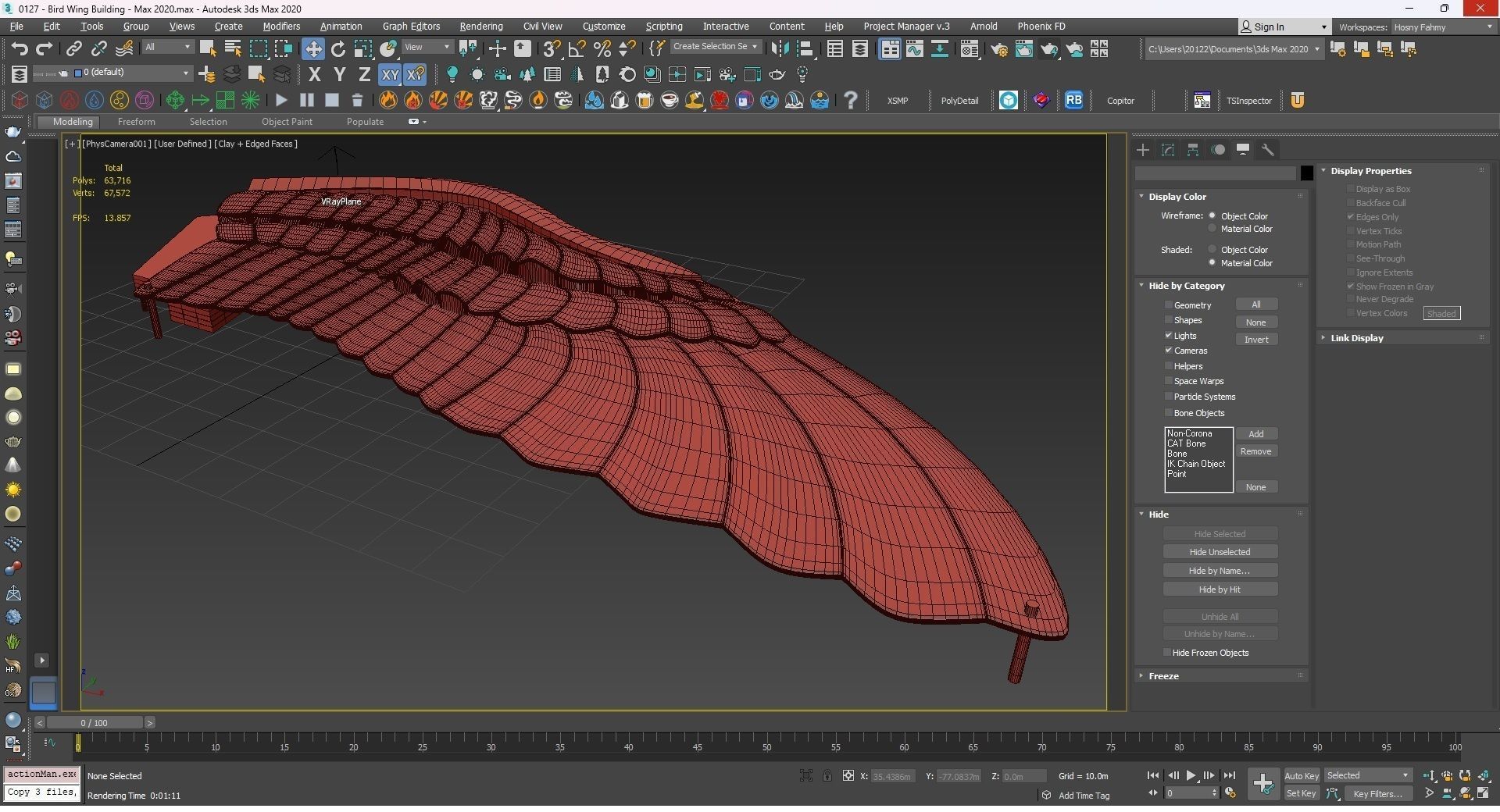Expand the Link Display rollout

click(1323, 338)
